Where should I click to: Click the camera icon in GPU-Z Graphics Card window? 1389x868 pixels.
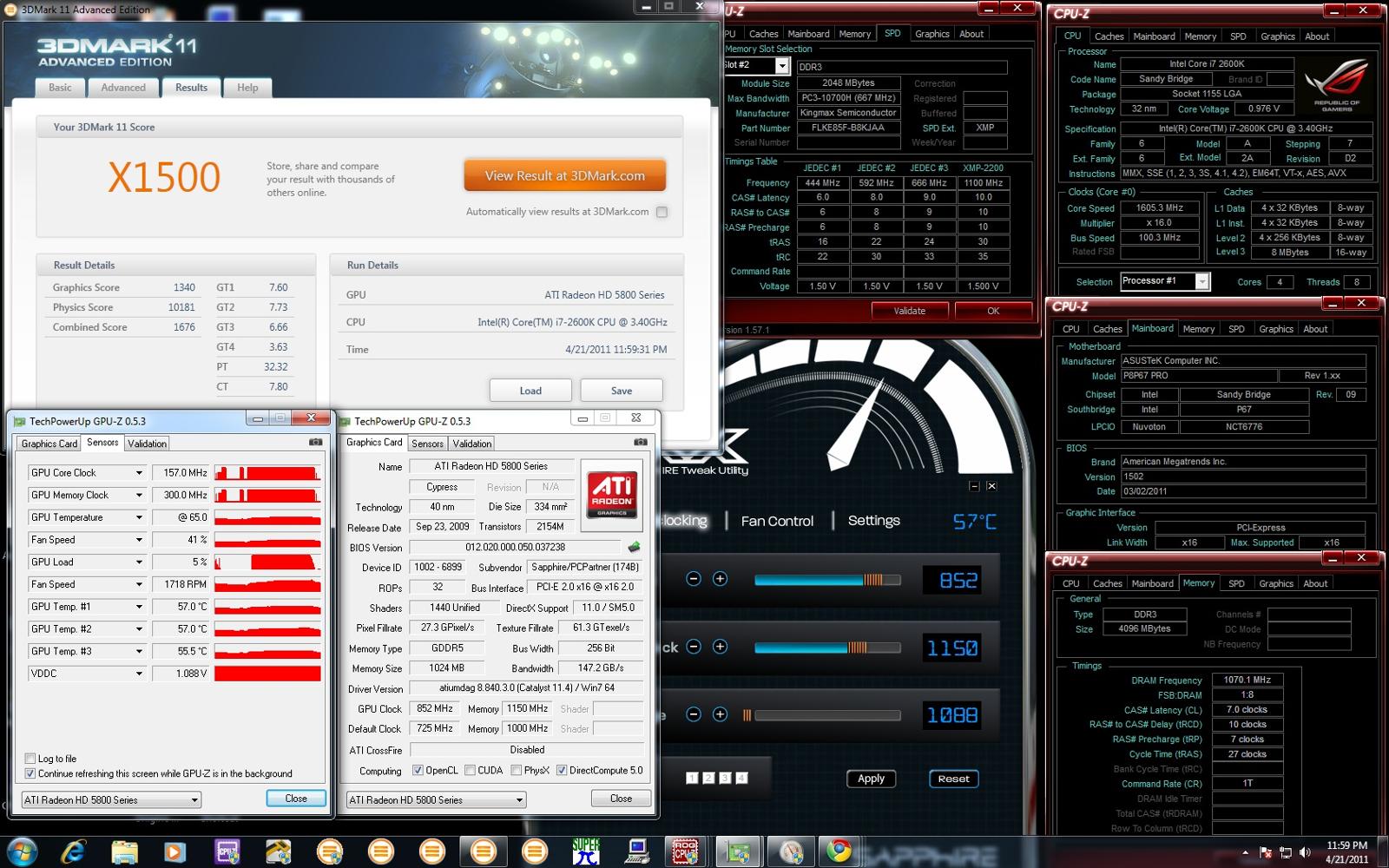(640, 442)
